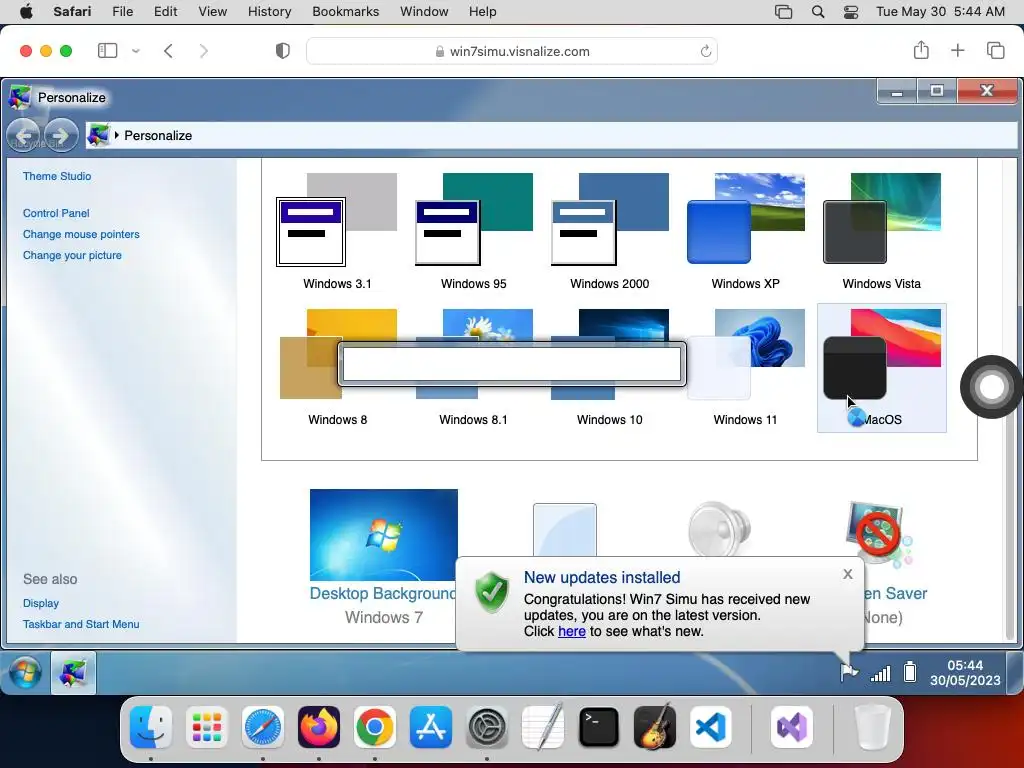Image resolution: width=1024 pixels, height=768 pixels.
Task: Open Control Center in menu bar
Action: [850, 12]
